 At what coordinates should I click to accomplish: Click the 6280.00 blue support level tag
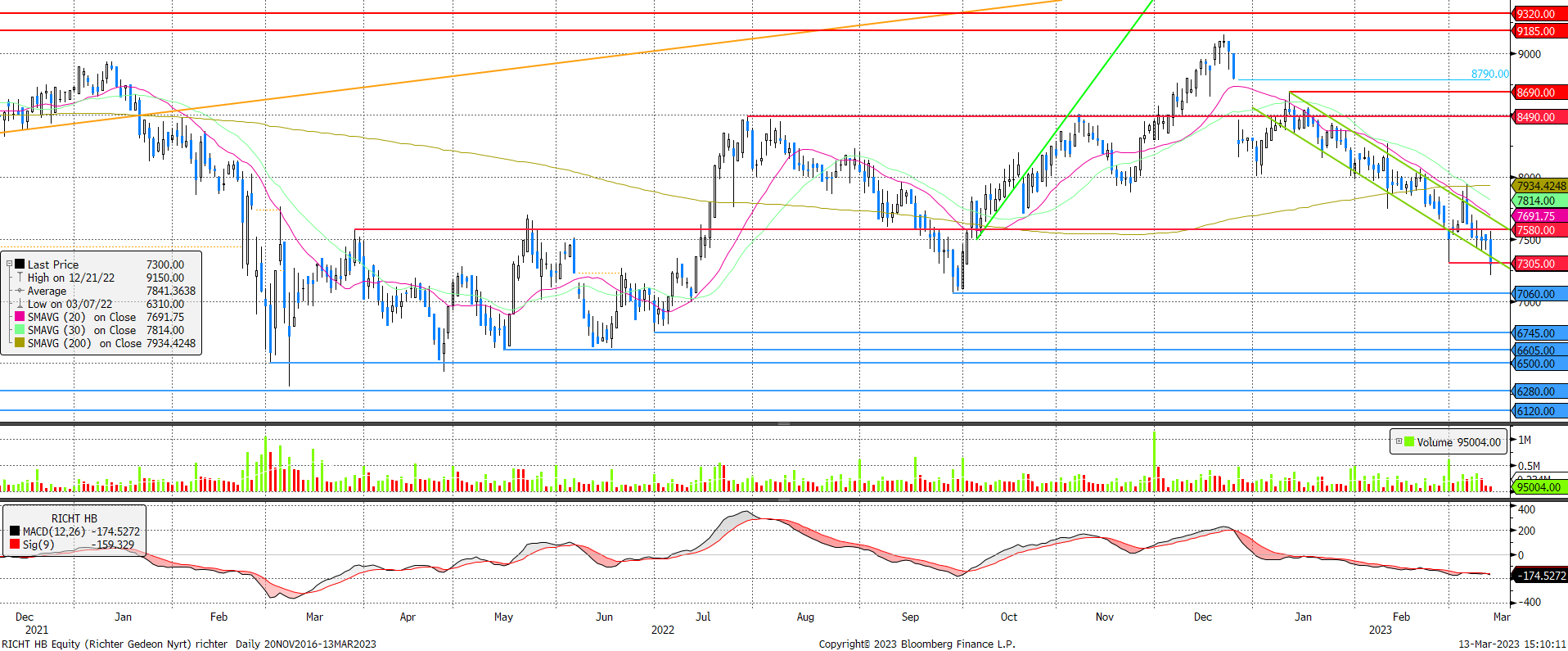coord(1539,391)
